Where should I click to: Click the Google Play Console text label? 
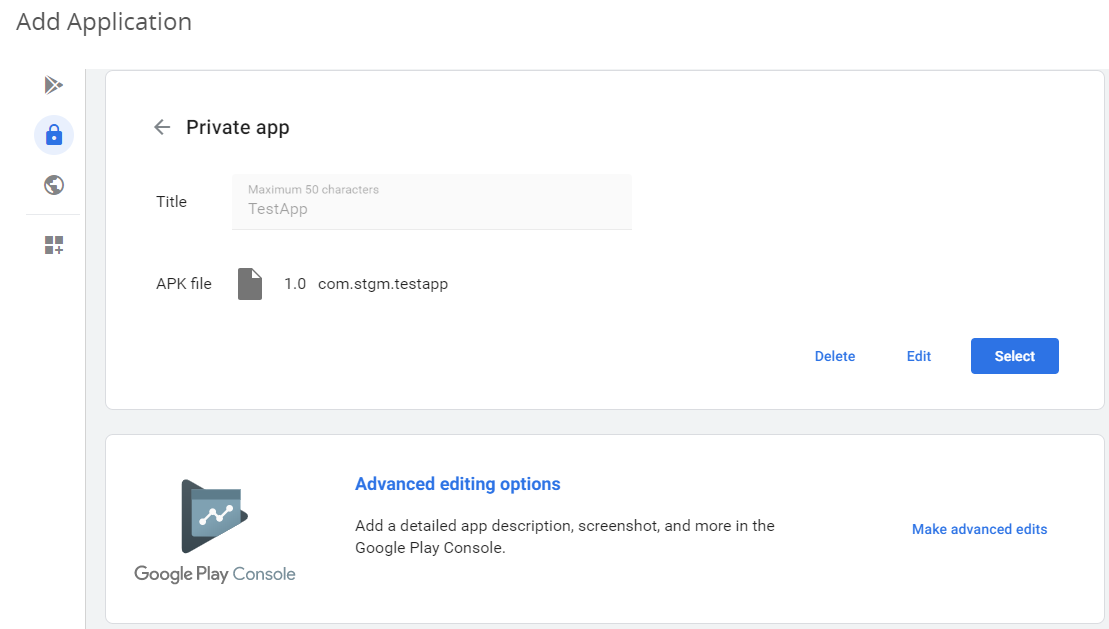click(214, 573)
